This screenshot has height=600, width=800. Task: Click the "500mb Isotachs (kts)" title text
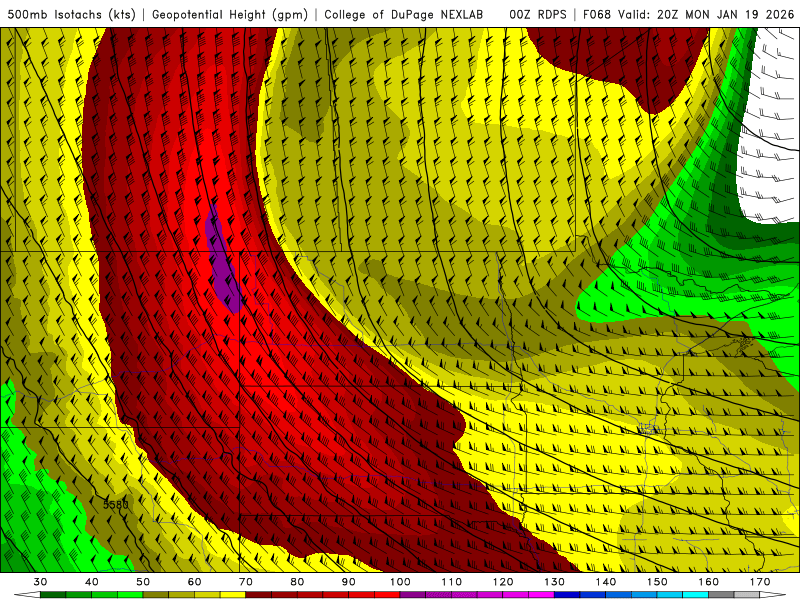click(x=71, y=14)
